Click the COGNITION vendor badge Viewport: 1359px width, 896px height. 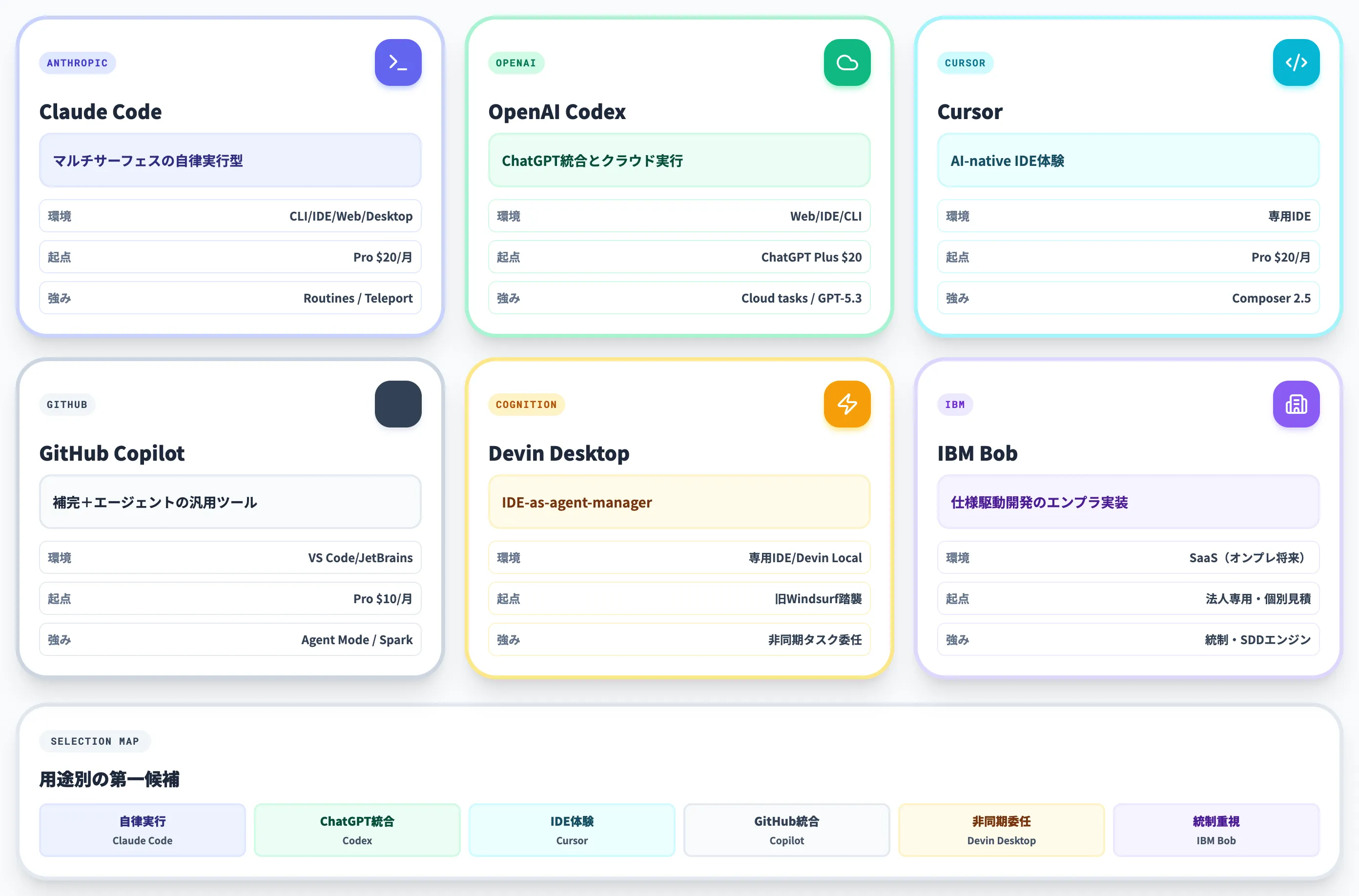526,405
